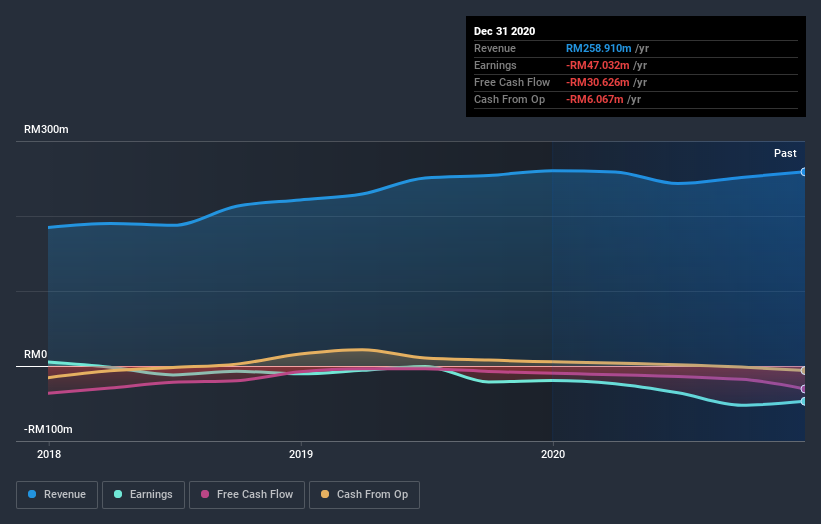Screen dimensions: 821x524
Task: Click the Free Cash Flow label in tooltip
Action: (x=512, y=82)
